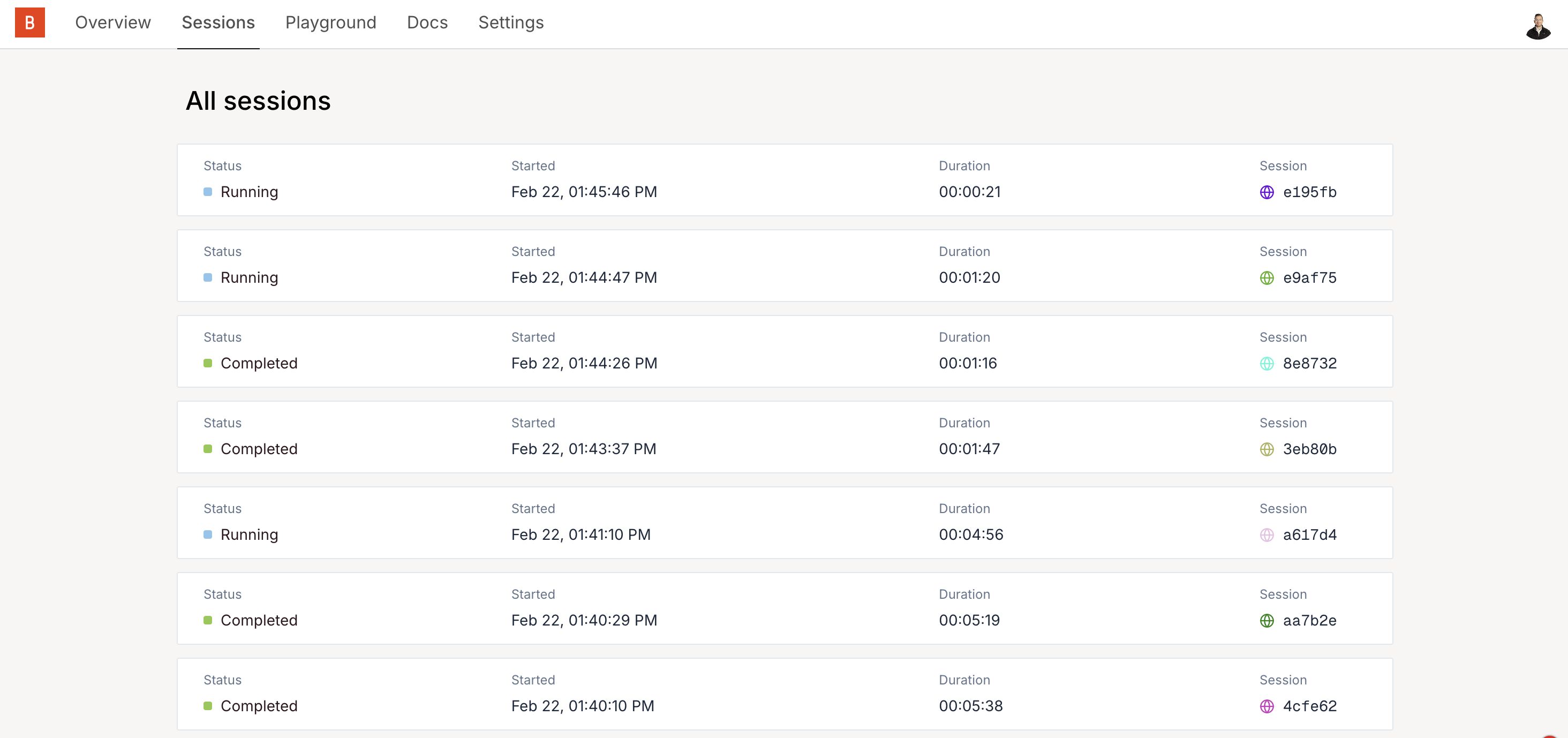Click Completed status dot for 01:40:29 PM session
The image size is (1568, 738).
pos(208,620)
